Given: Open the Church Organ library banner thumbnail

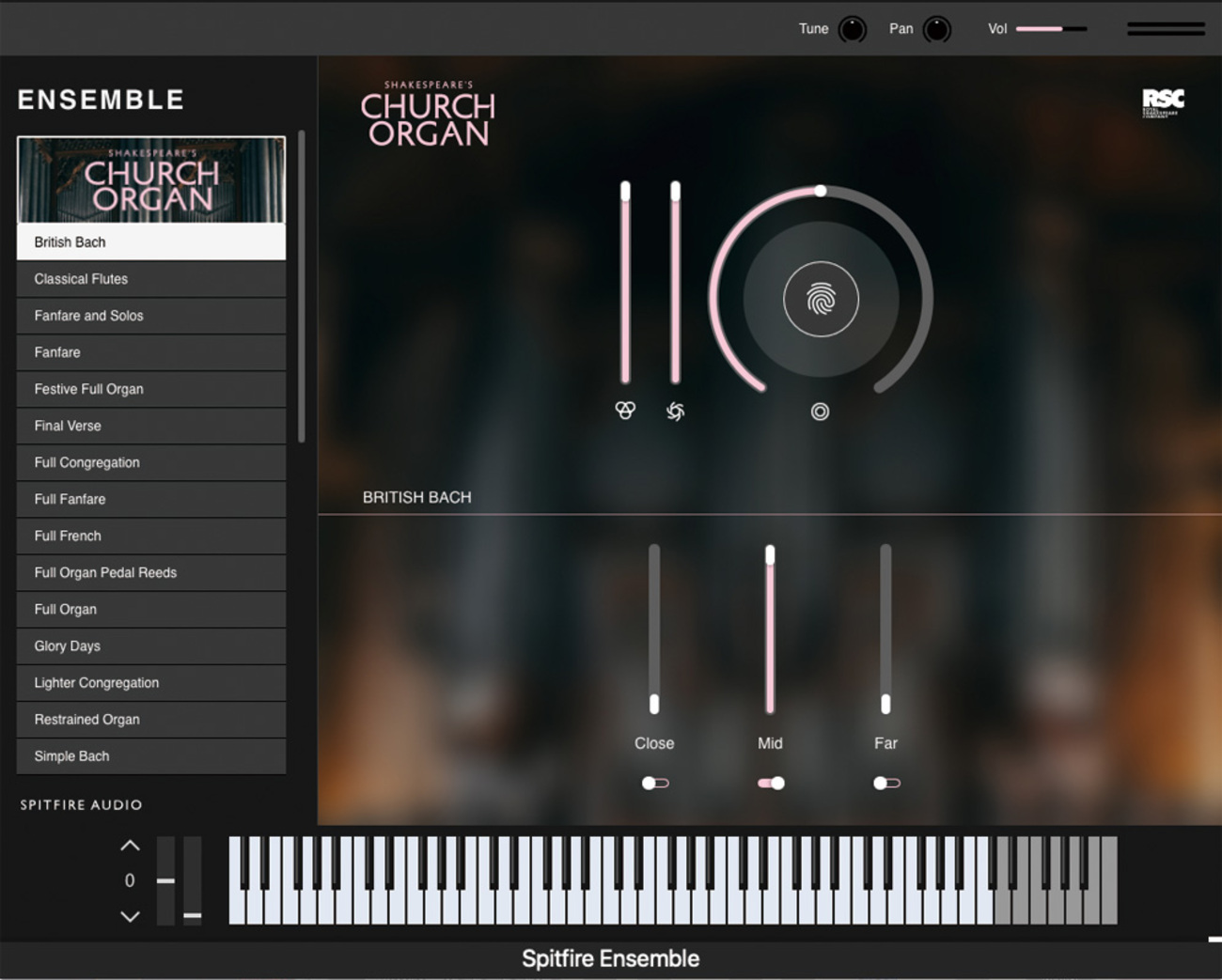Looking at the screenshot, I should pyautogui.click(x=151, y=179).
